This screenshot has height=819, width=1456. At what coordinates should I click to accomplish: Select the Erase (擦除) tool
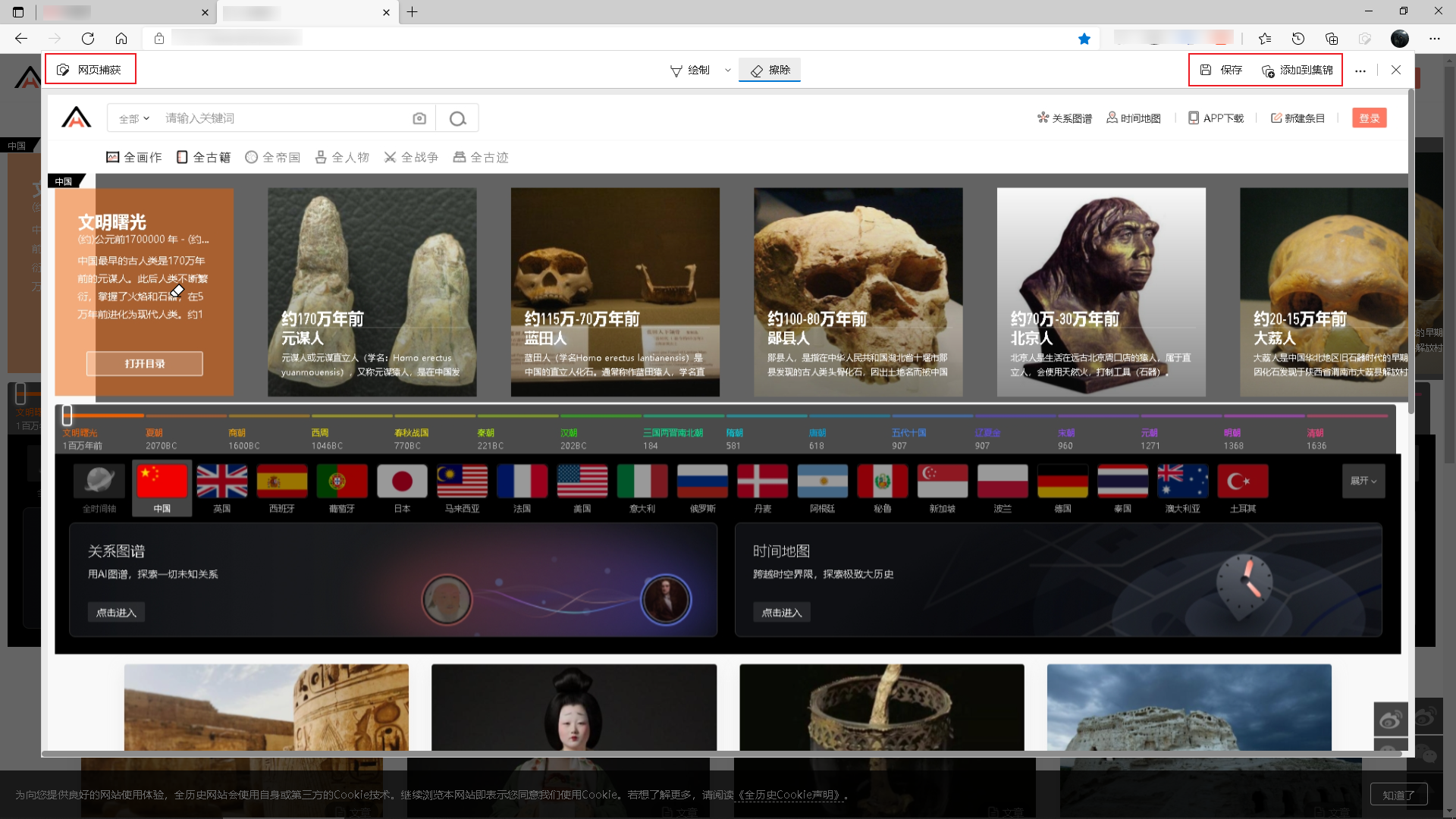click(x=770, y=70)
